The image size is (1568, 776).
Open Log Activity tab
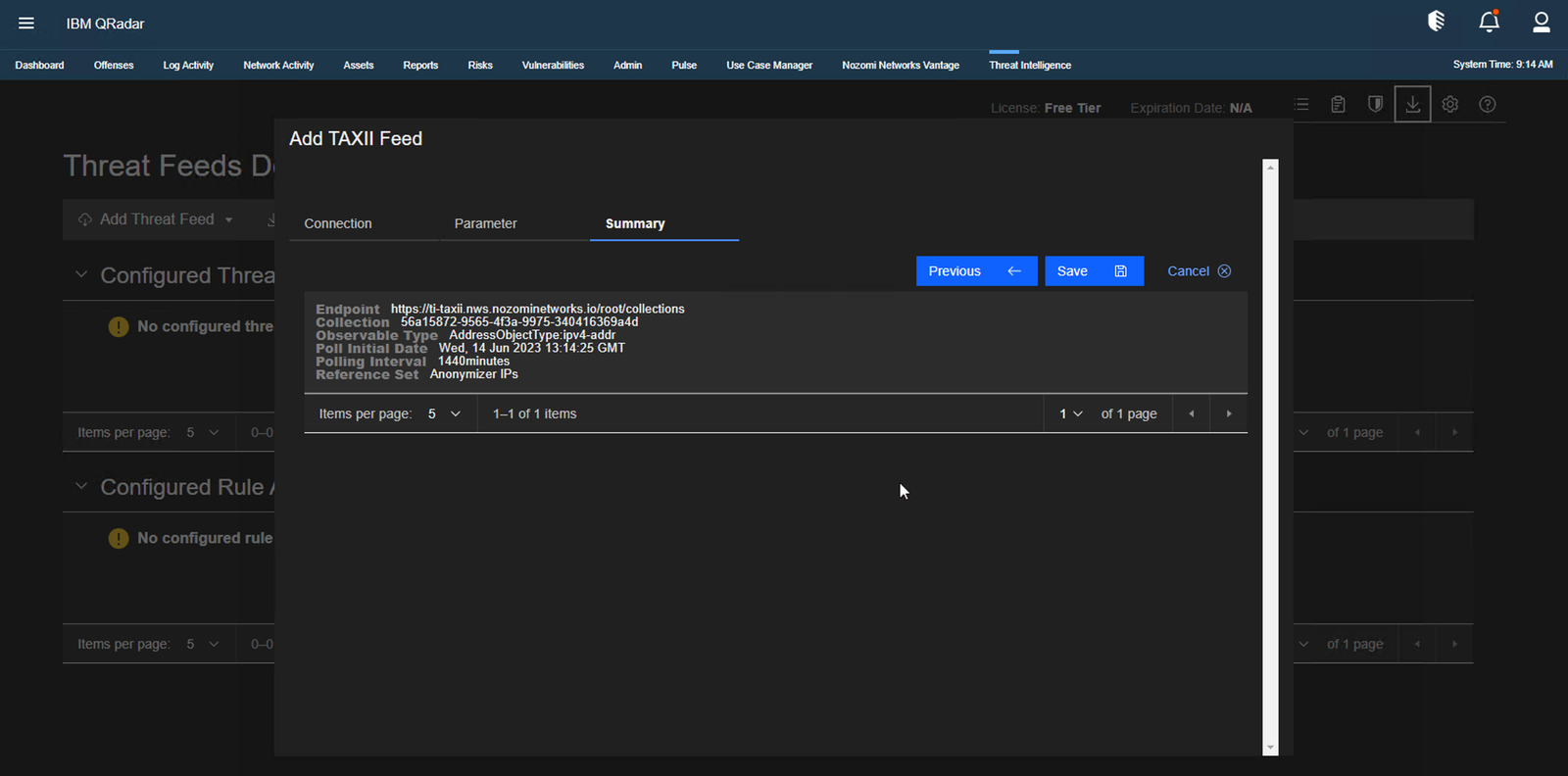[x=188, y=65]
